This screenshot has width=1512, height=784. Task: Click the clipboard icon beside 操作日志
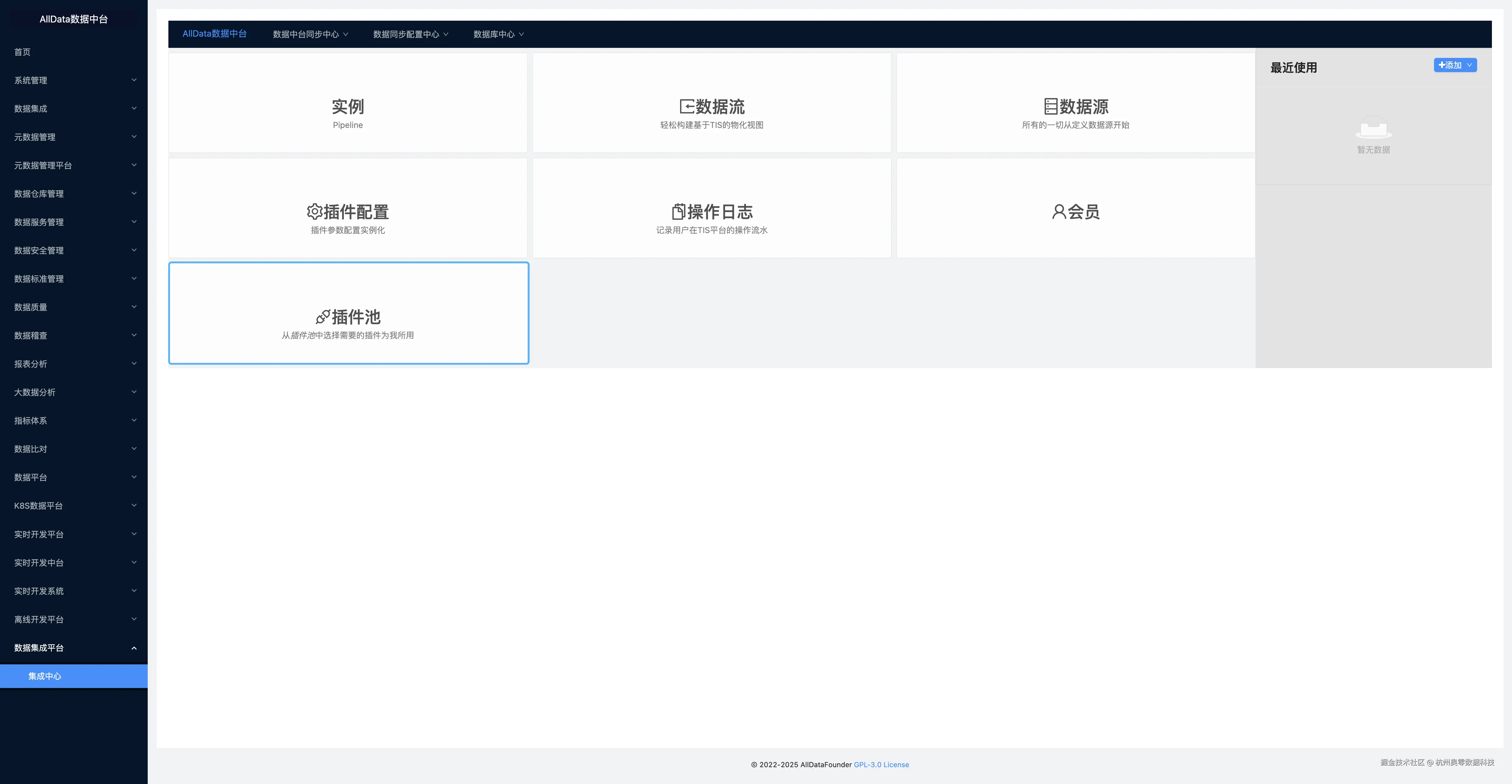679,211
